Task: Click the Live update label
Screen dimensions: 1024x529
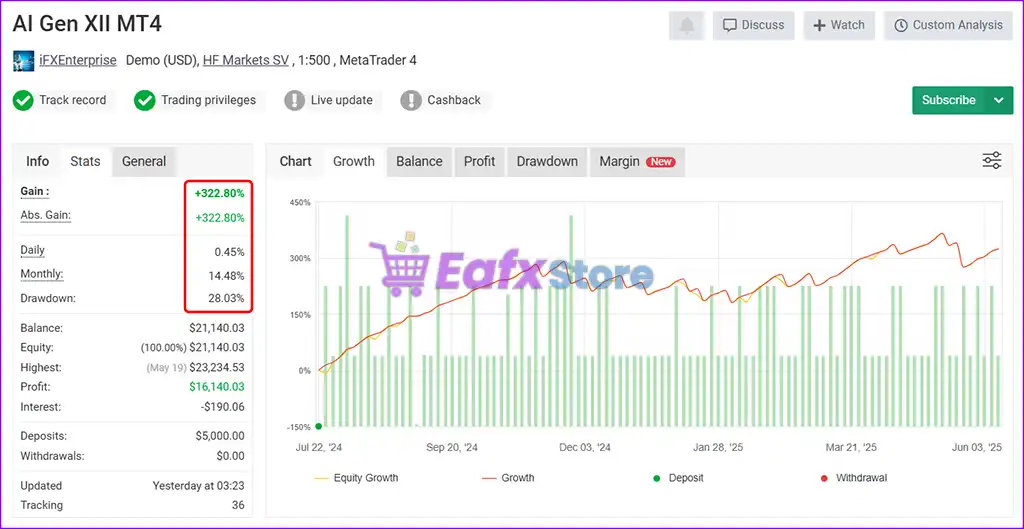Action: (x=342, y=101)
